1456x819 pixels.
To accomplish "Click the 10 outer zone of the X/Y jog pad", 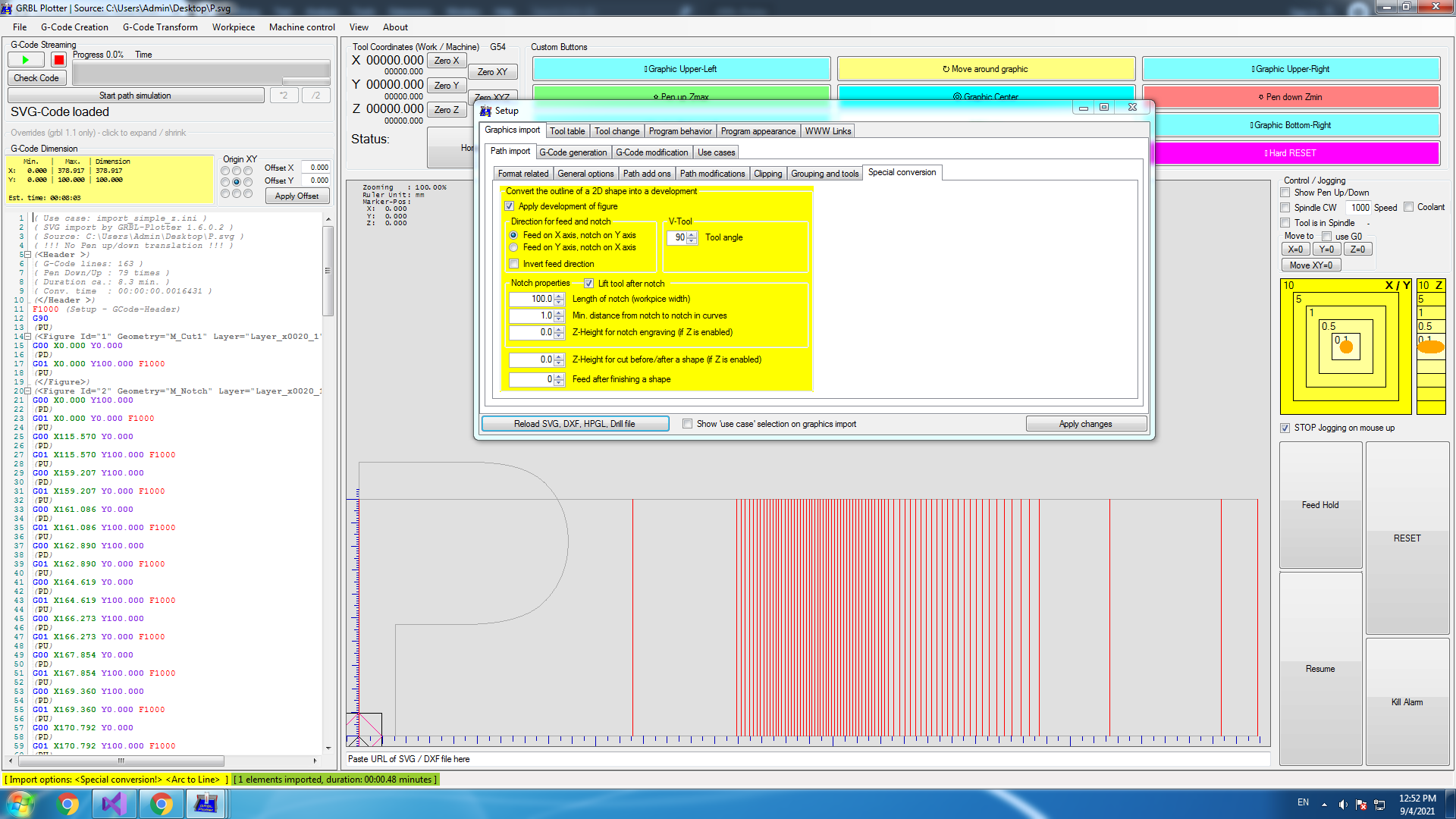I will pyautogui.click(x=1289, y=287).
